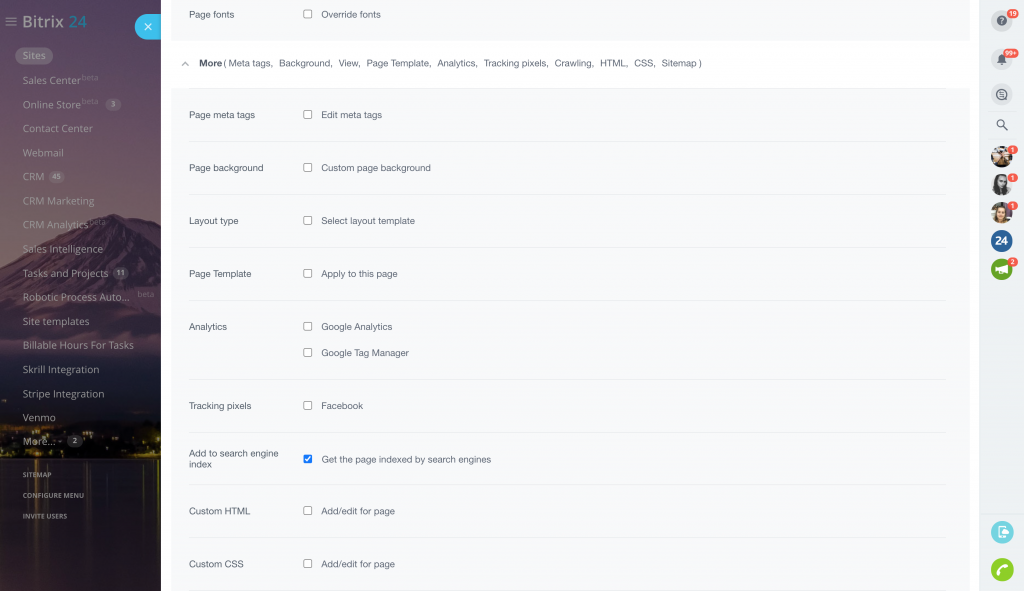The height and width of the screenshot is (591, 1024).
Task: Open CRM in the left menu
Action: pos(34,177)
